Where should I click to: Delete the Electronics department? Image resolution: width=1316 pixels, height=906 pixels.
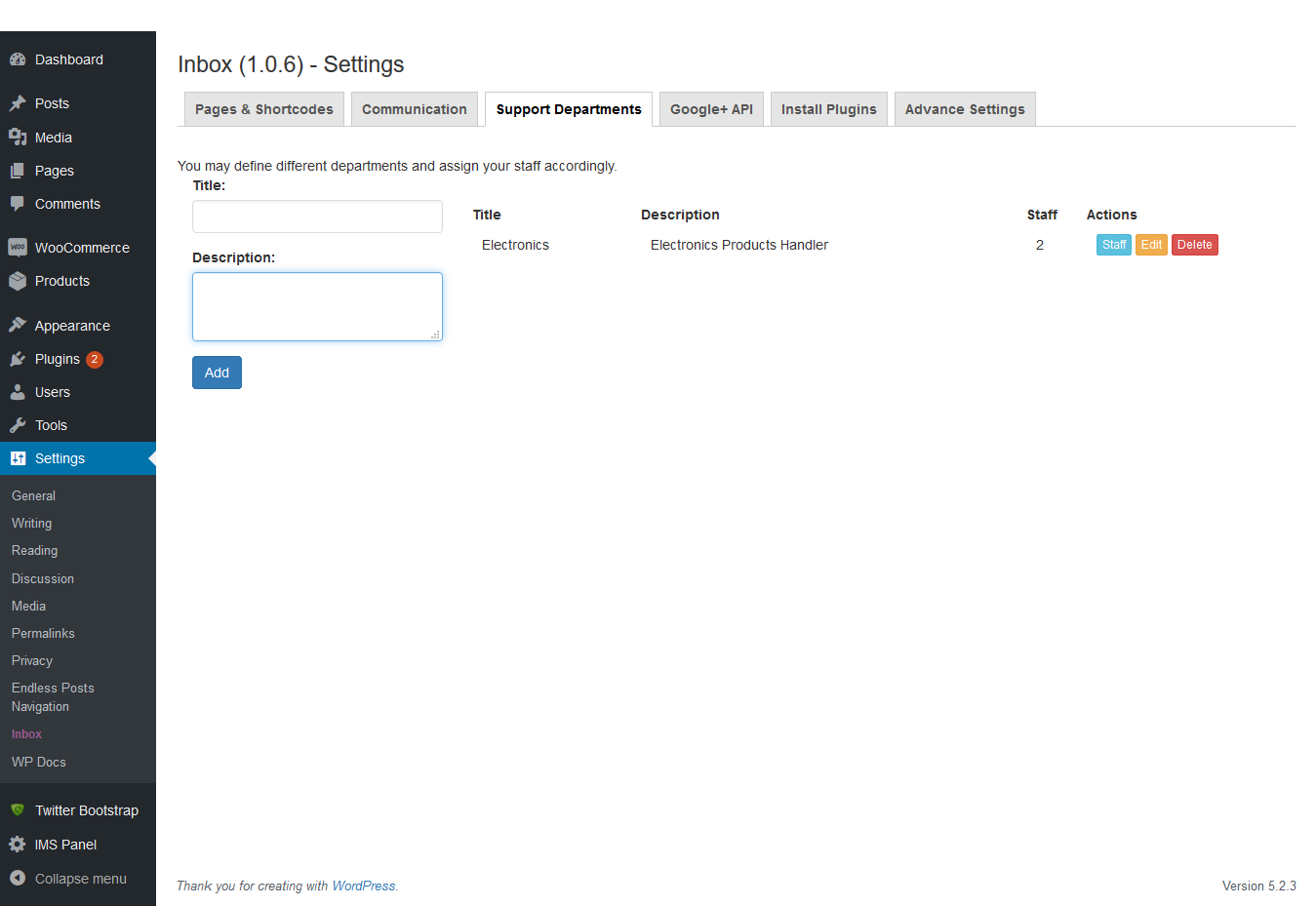[1195, 245]
